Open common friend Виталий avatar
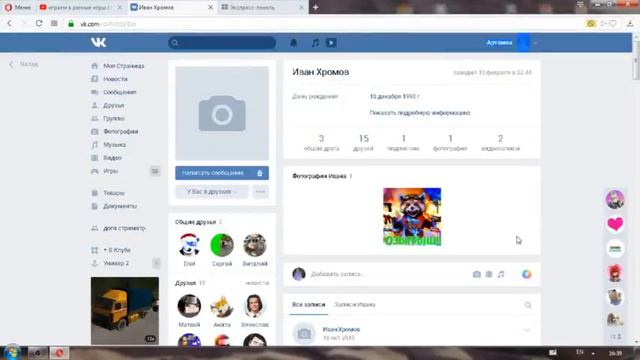The width and height of the screenshot is (640, 360). coord(255,245)
